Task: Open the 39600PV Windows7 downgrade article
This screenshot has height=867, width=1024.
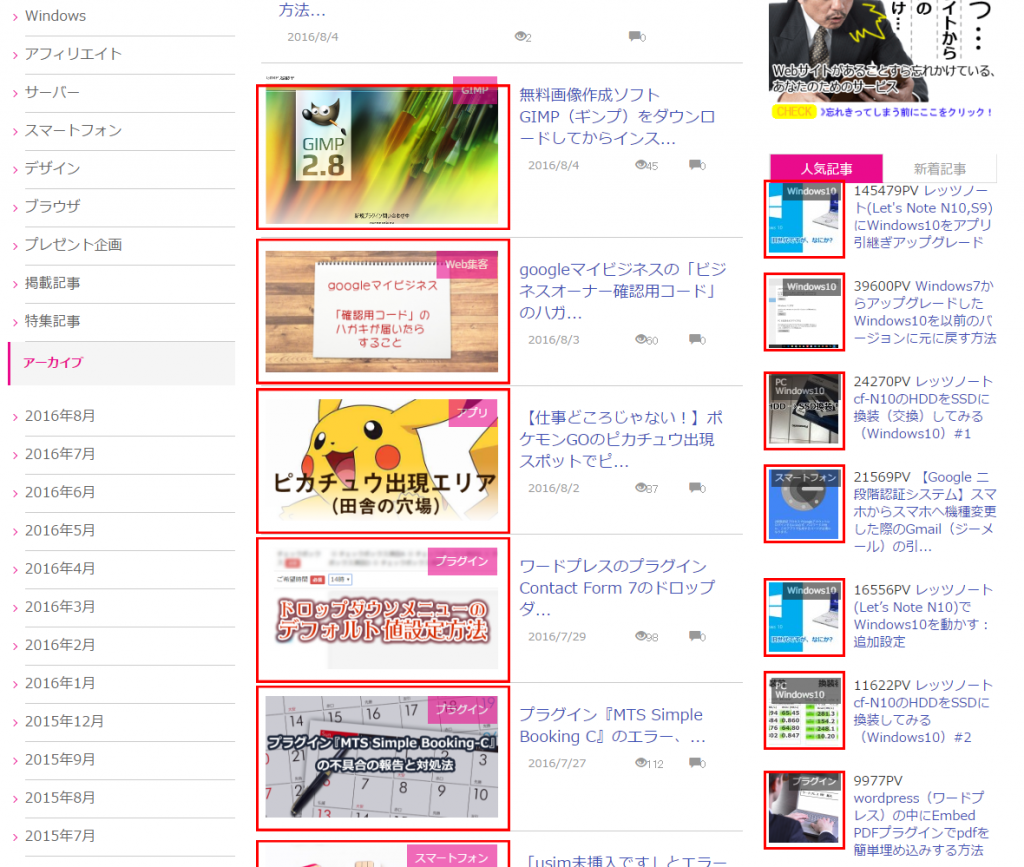Action: point(925,312)
